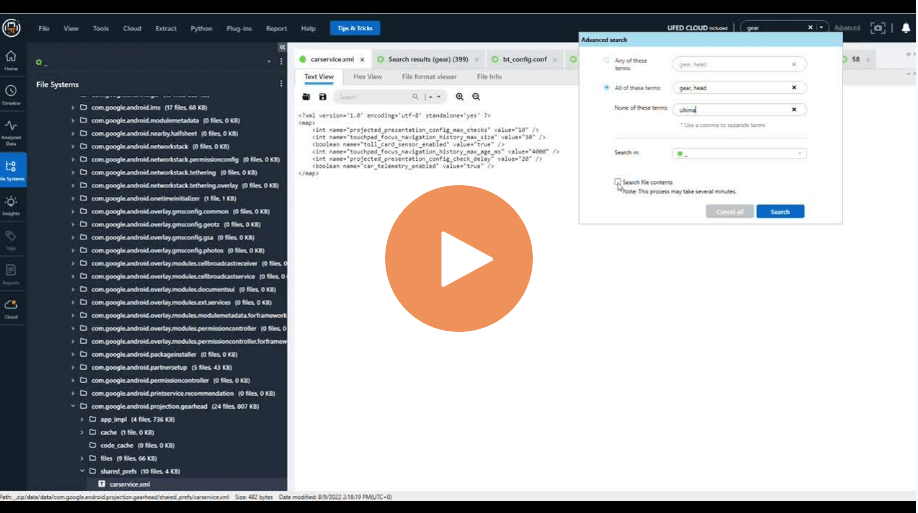Click the large orange play button
Screen dimensions: 918x513
[458, 258]
